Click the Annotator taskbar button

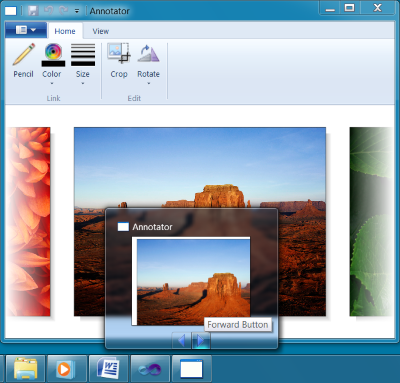[x=192, y=368]
